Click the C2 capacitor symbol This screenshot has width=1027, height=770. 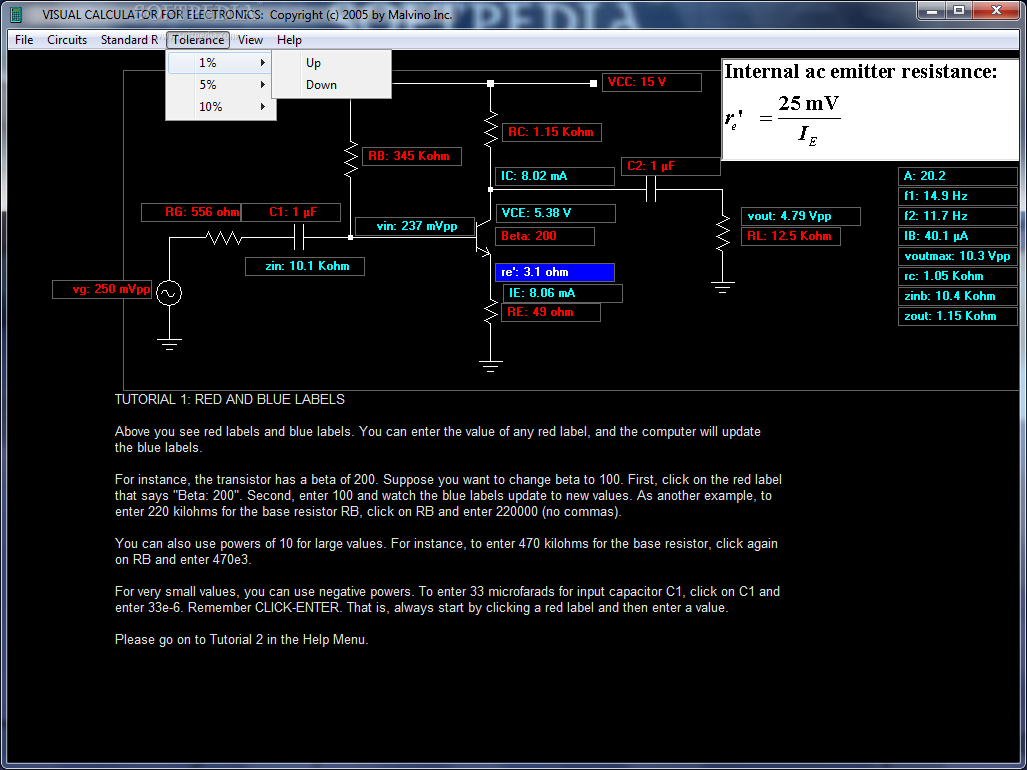pyautogui.click(x=650, y=189)
